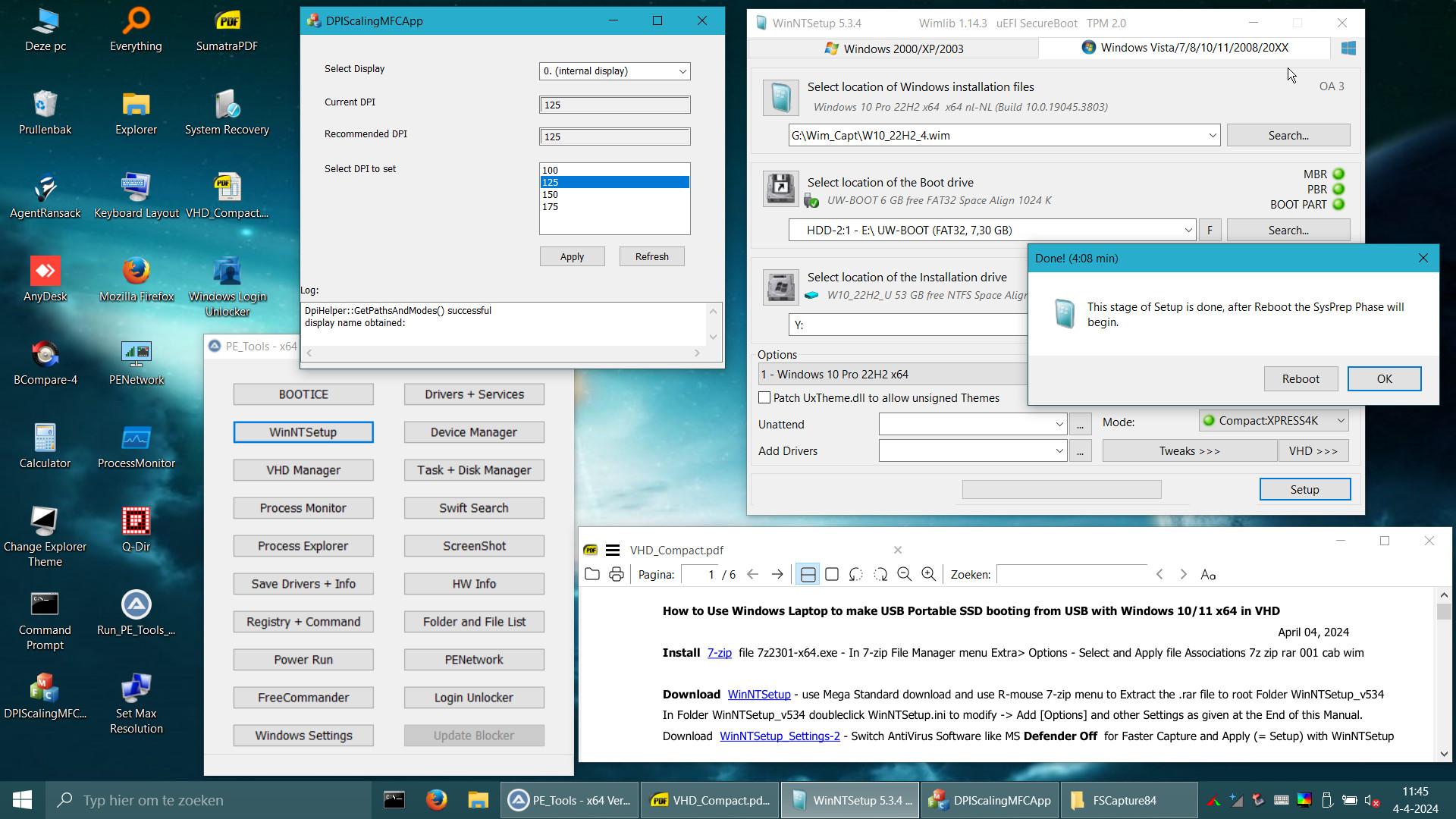Select 150 in the DPI list
The height and width of the screenshot is (819, 1456).
[x=551, y=195]
